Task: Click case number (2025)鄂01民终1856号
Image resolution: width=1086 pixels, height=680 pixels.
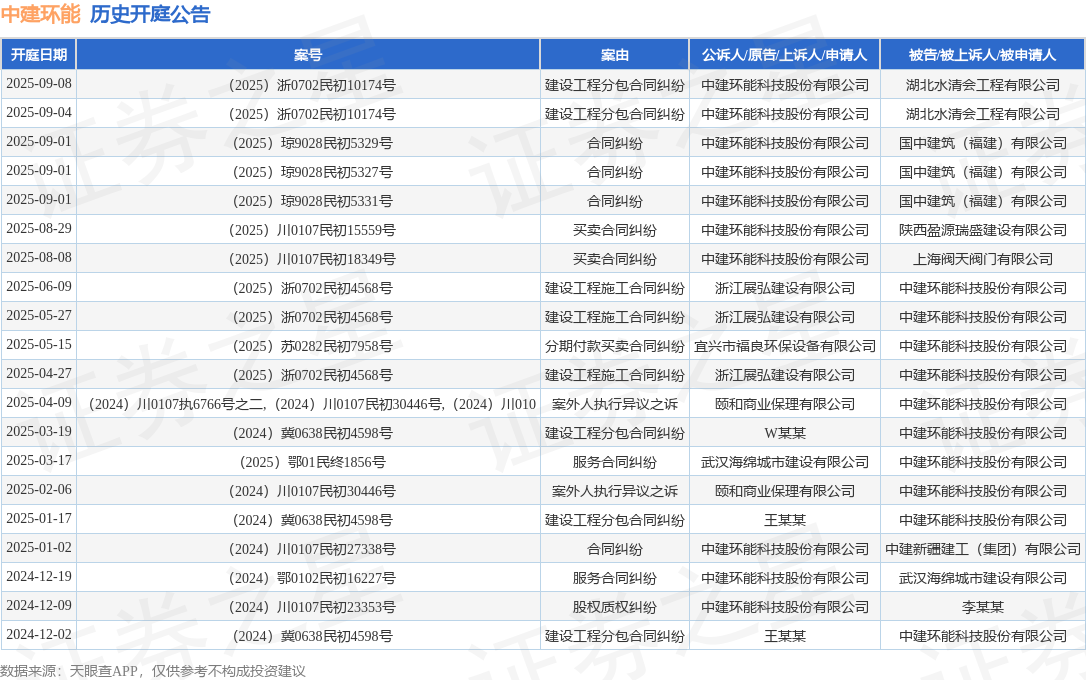Action: click(x=312, y=463)
